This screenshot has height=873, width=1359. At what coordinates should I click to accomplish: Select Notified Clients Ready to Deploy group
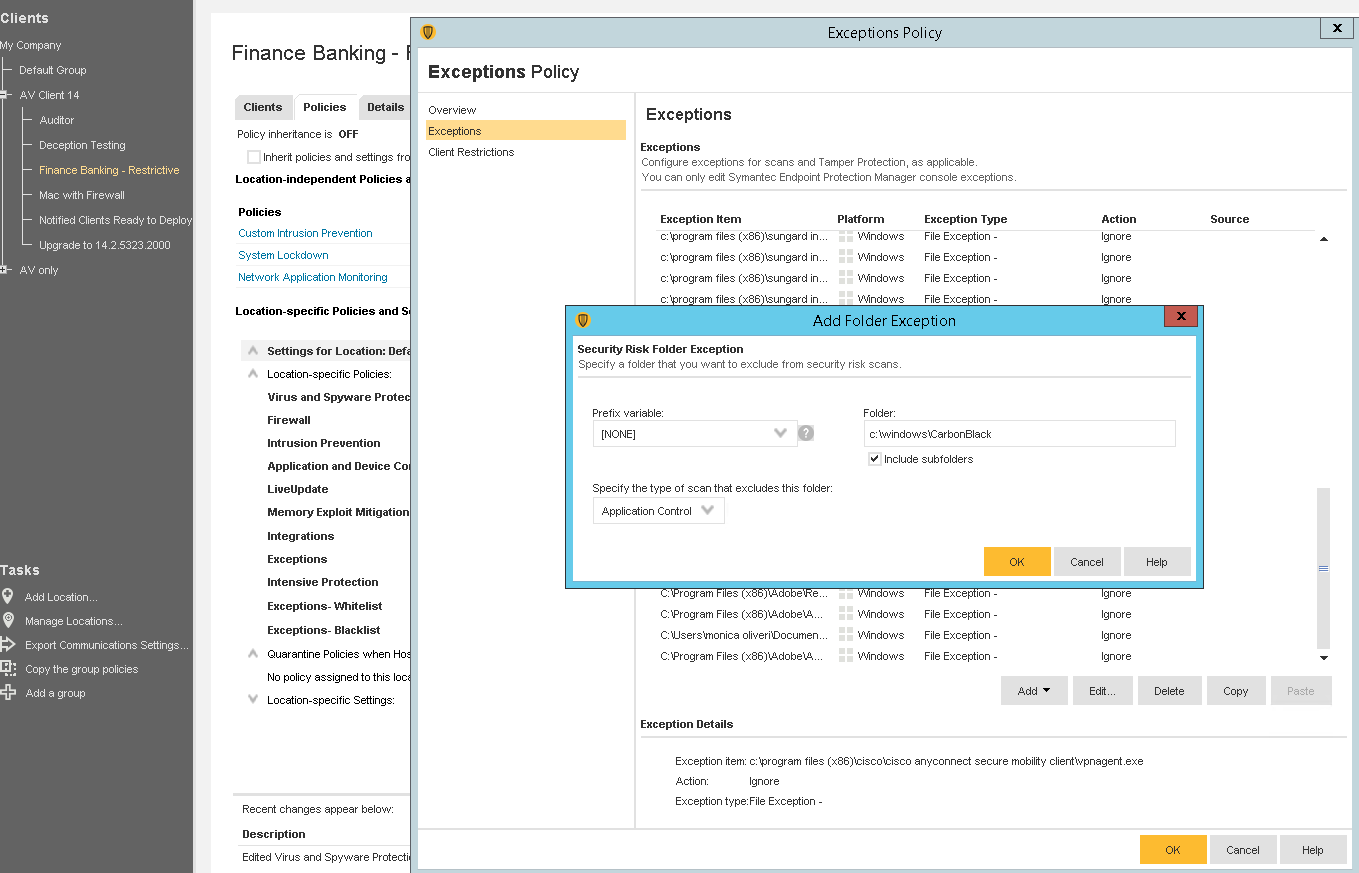tap(115, 220)
